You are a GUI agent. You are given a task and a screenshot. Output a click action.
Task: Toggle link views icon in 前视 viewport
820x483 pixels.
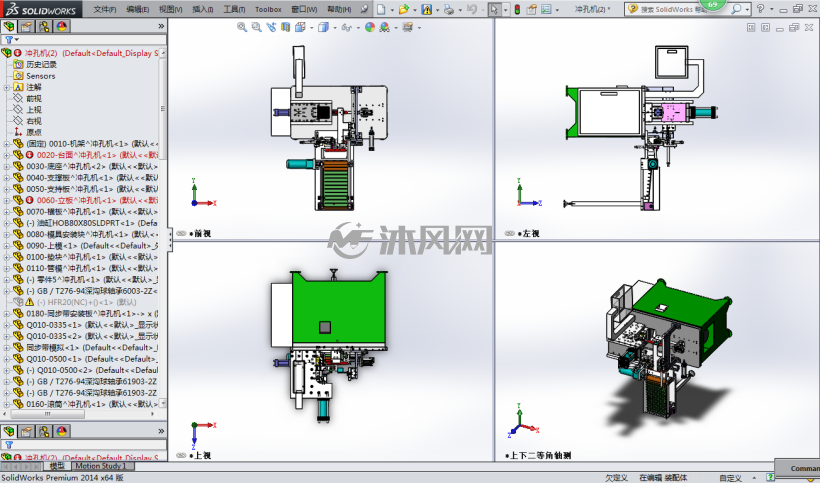(181, 234)
